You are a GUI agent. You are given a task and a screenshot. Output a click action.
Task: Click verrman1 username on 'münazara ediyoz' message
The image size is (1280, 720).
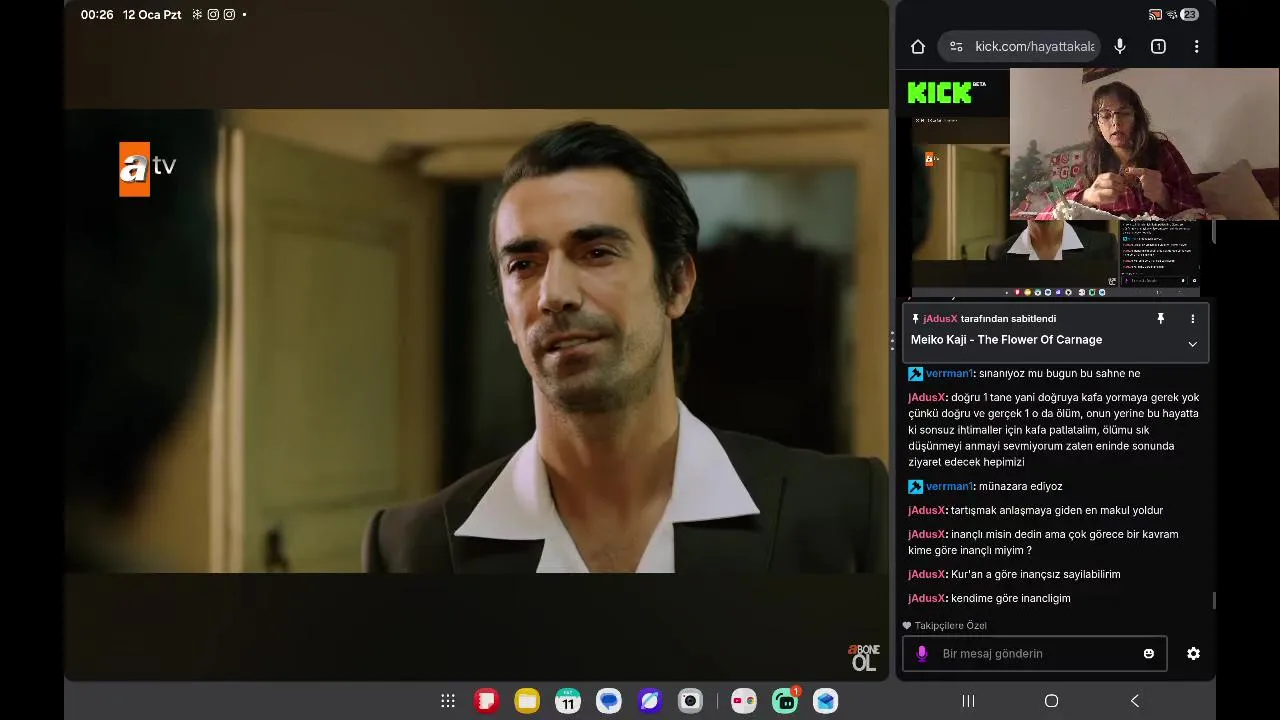(x=949, y=486)
